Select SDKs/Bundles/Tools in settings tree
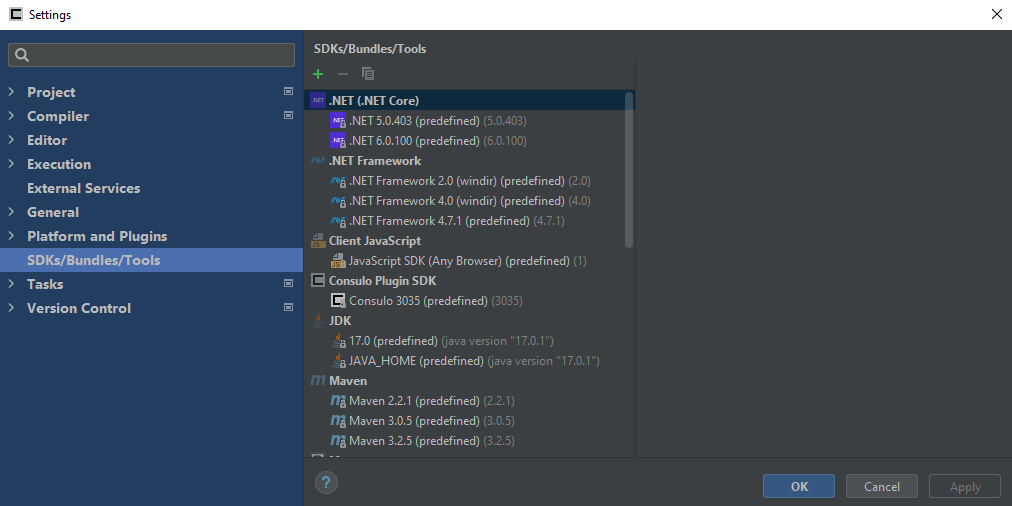The image size is (1012, 506). (x=151, y=260)
